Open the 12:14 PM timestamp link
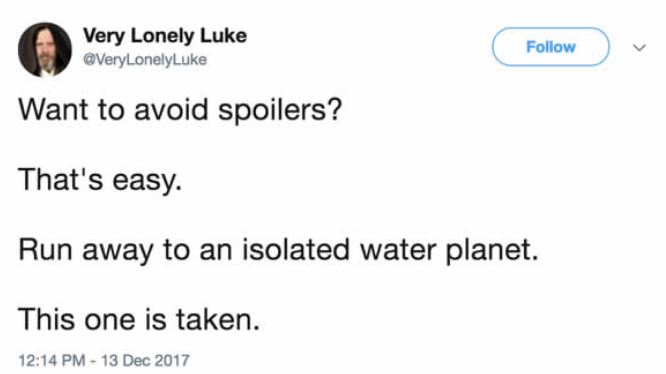 51,360
